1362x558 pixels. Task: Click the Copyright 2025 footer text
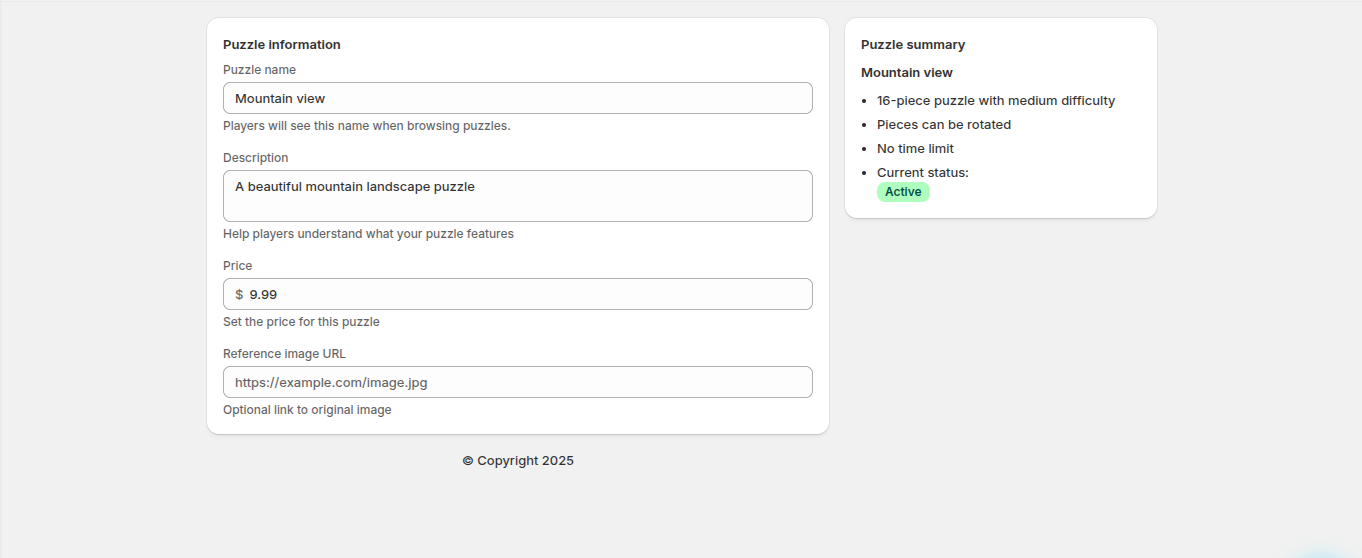[518, 461]
